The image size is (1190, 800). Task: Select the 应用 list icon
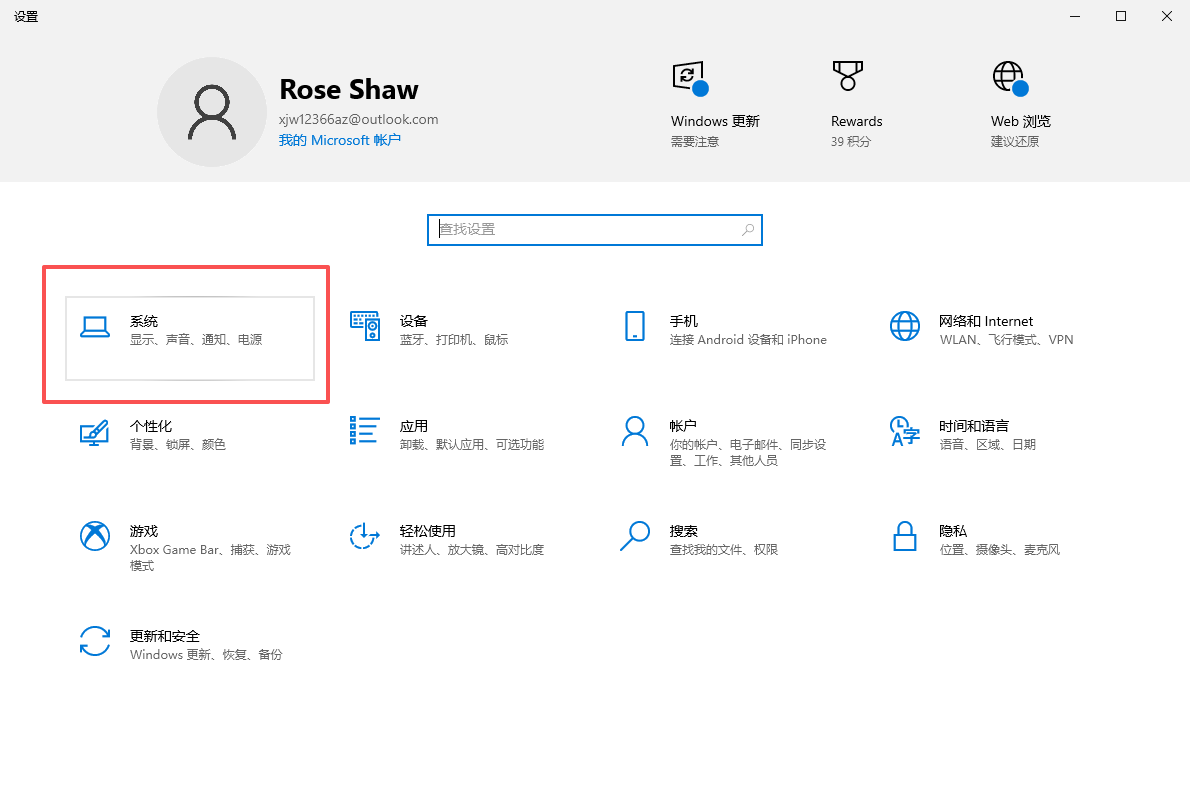click(x=365, y=430)
